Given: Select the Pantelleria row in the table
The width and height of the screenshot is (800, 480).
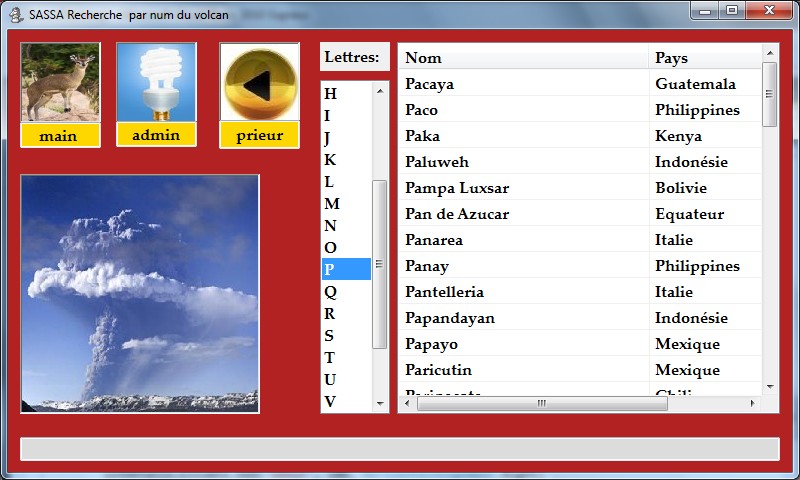Looking at the screenshot, I should tap(523, 292).
